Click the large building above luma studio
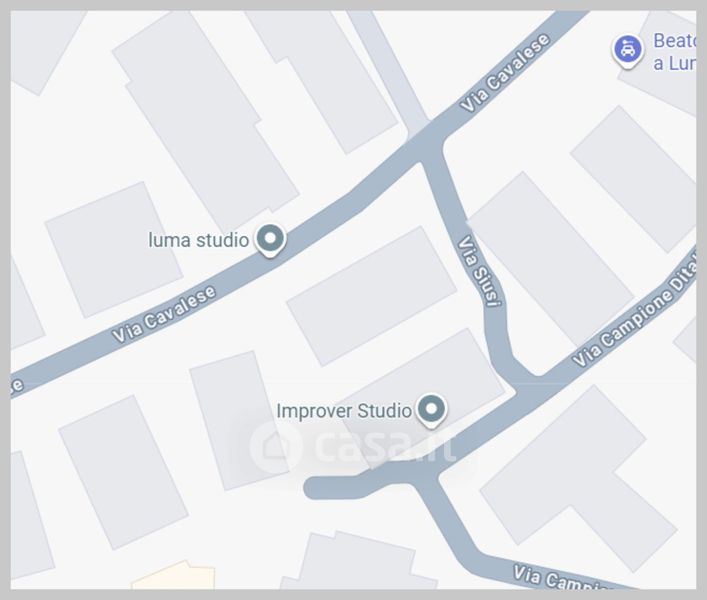 click(206, 120)
